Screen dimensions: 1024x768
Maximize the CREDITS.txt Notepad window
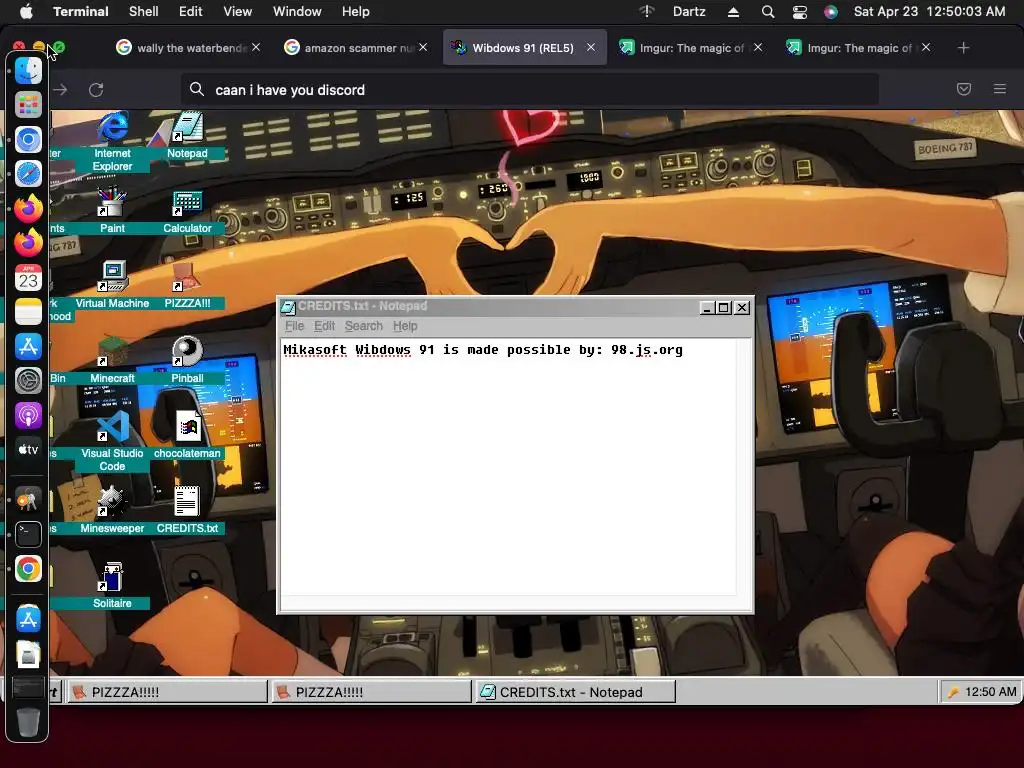click(x=724, y=308)
